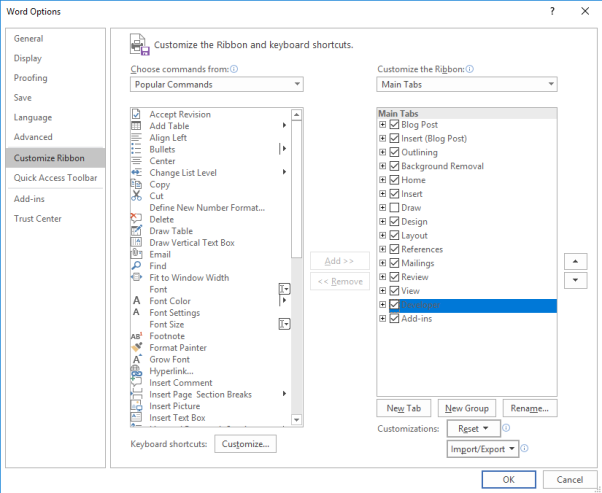602x493 pixels.
Task: Open the Main Tabs dropdown
Action: click(x=466, y=84)
